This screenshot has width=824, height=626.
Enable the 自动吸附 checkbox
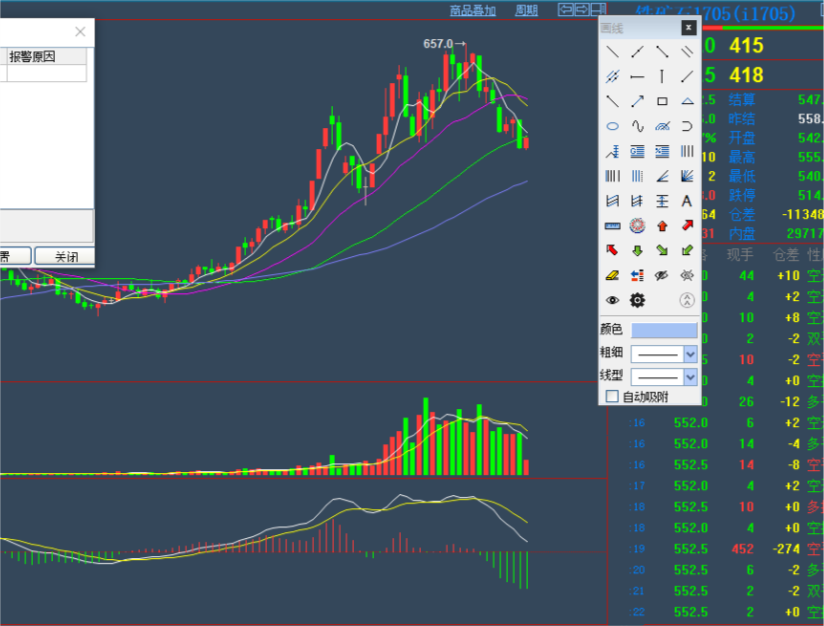pos(613,397)
